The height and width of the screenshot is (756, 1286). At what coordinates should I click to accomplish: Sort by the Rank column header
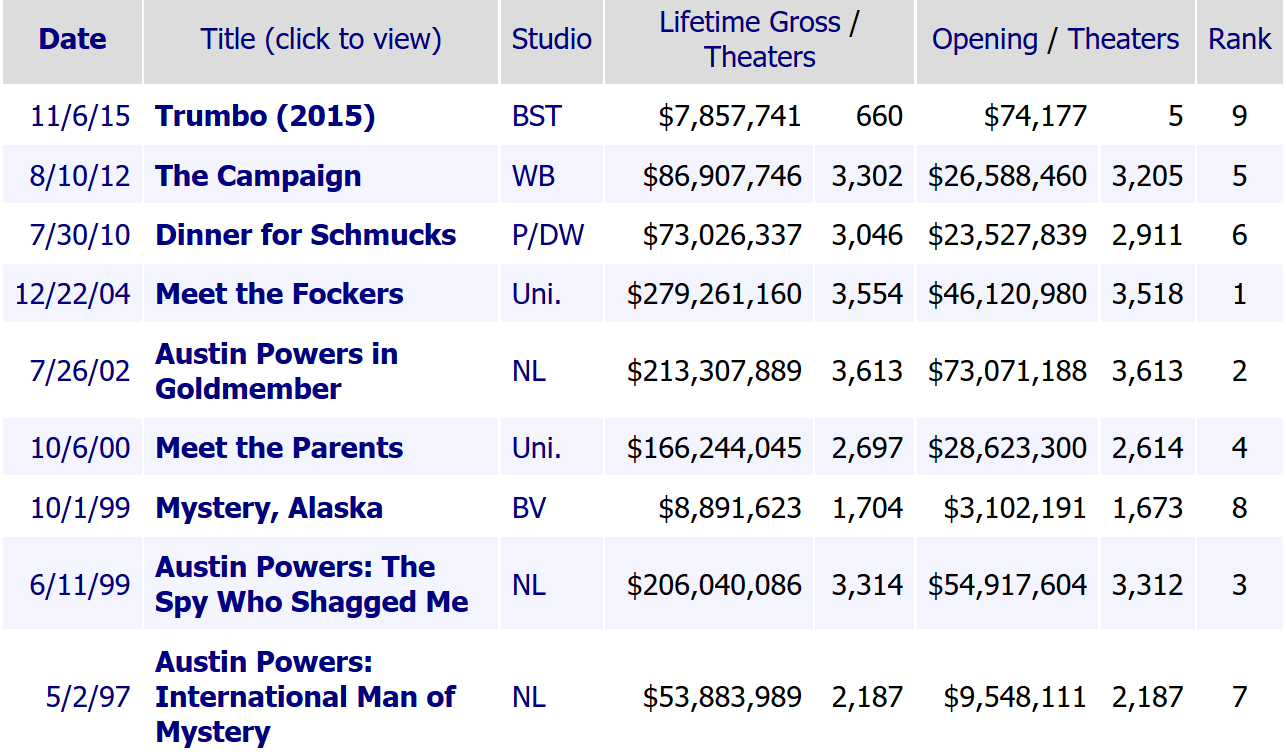coord(1239,39)
